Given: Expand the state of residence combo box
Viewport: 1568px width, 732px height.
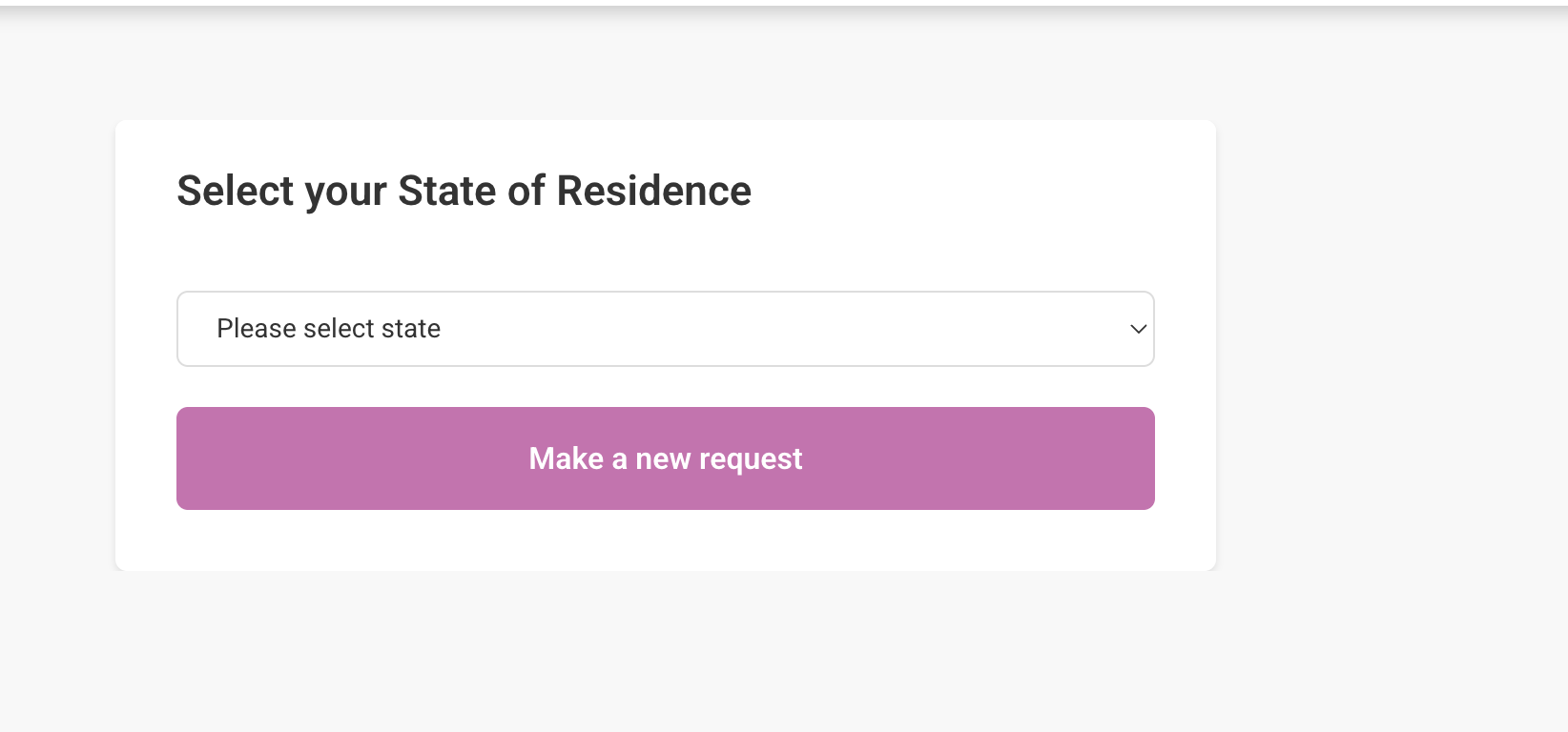Looking at the screenshot, I should (665, 329).
